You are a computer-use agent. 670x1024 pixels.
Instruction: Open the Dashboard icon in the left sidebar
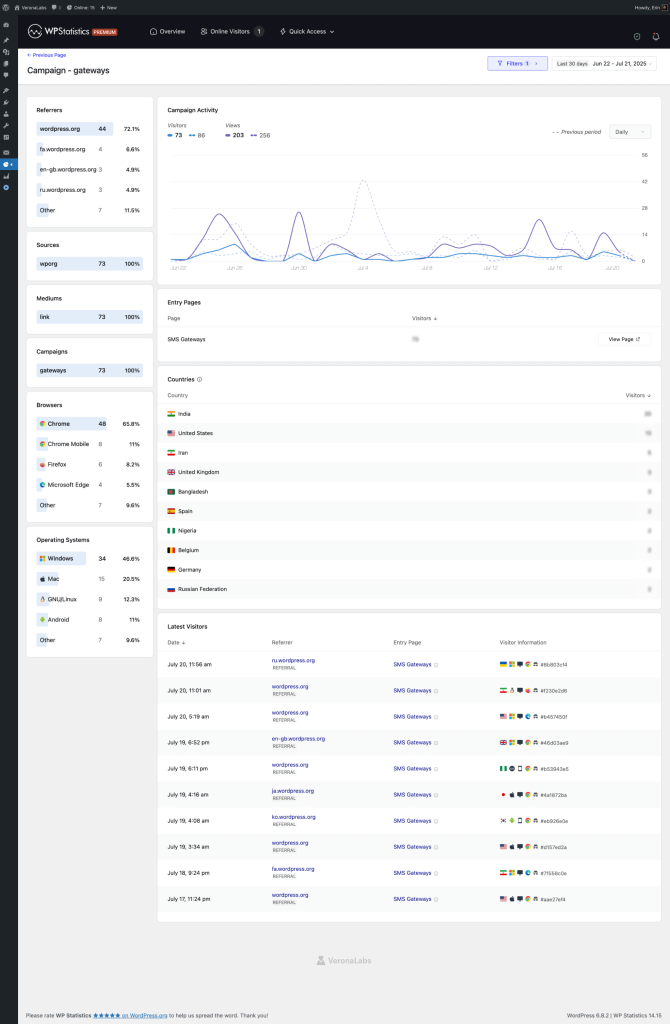[6, 25]
